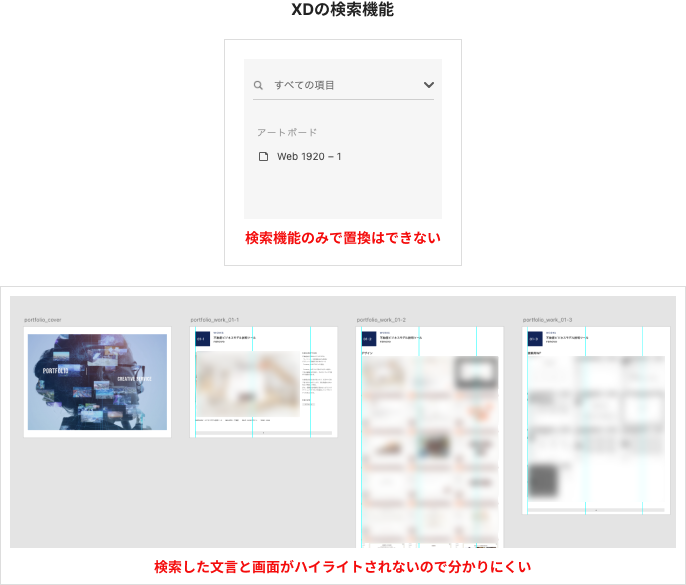The width and height of the screenshot is (686, 585).
Task: Select the portfolio_cover artboard thumbnail
Action: [97, 382]
